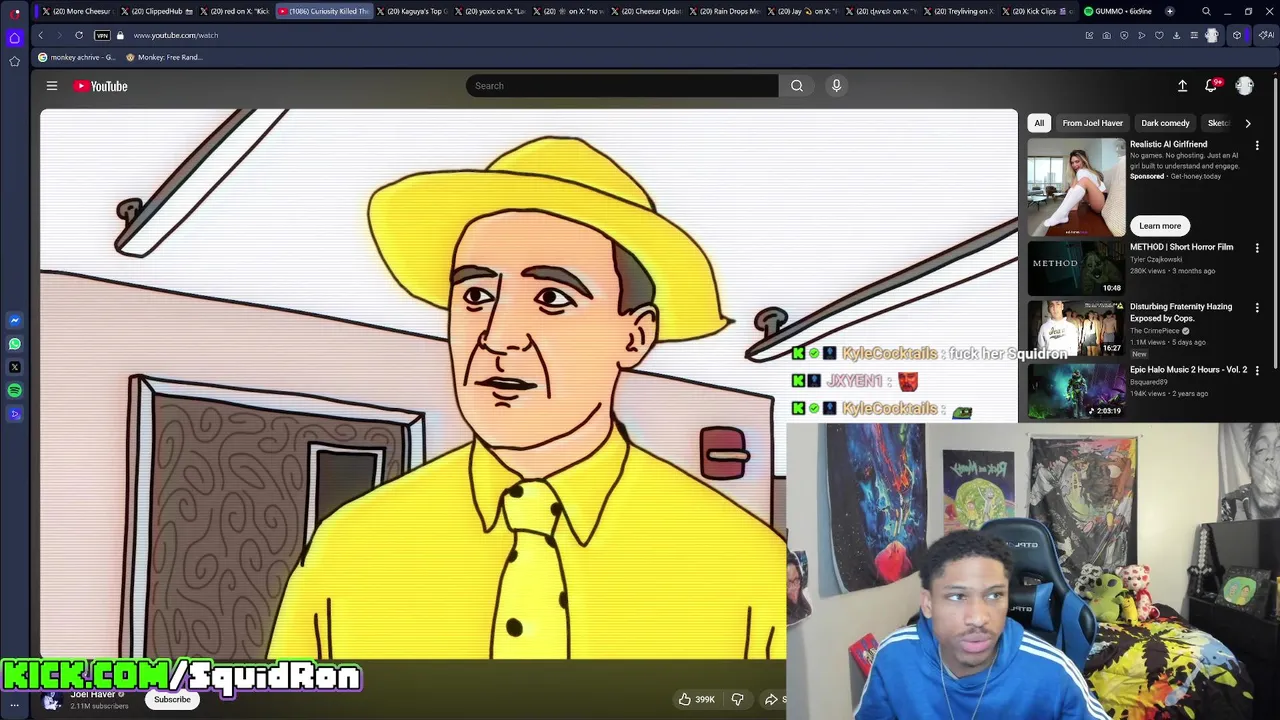Open a new browser tab with plus
Viewport: 1280px width, 720px height.
coord(1170,11)
